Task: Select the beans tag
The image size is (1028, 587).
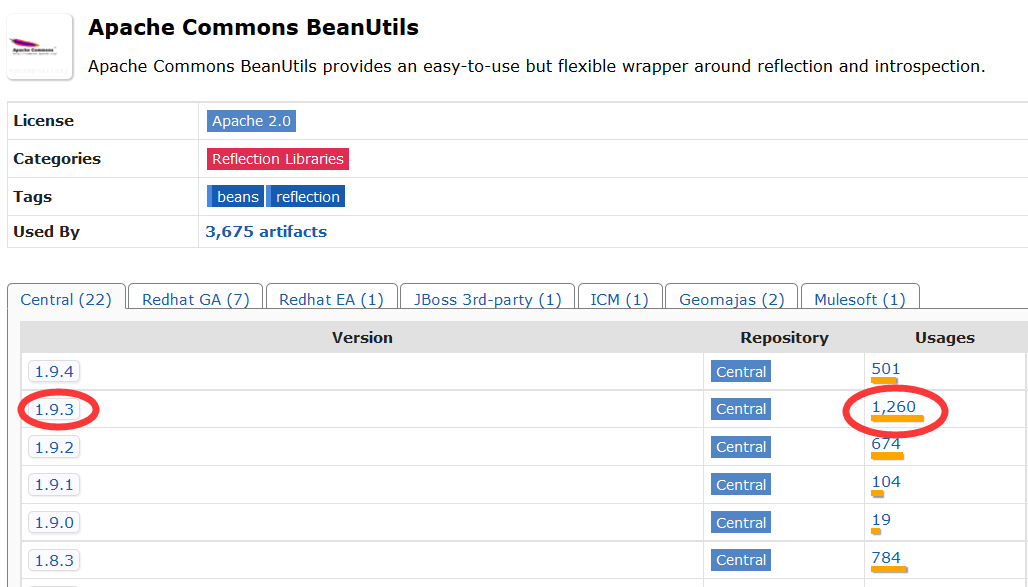Action: click(237, 197)
